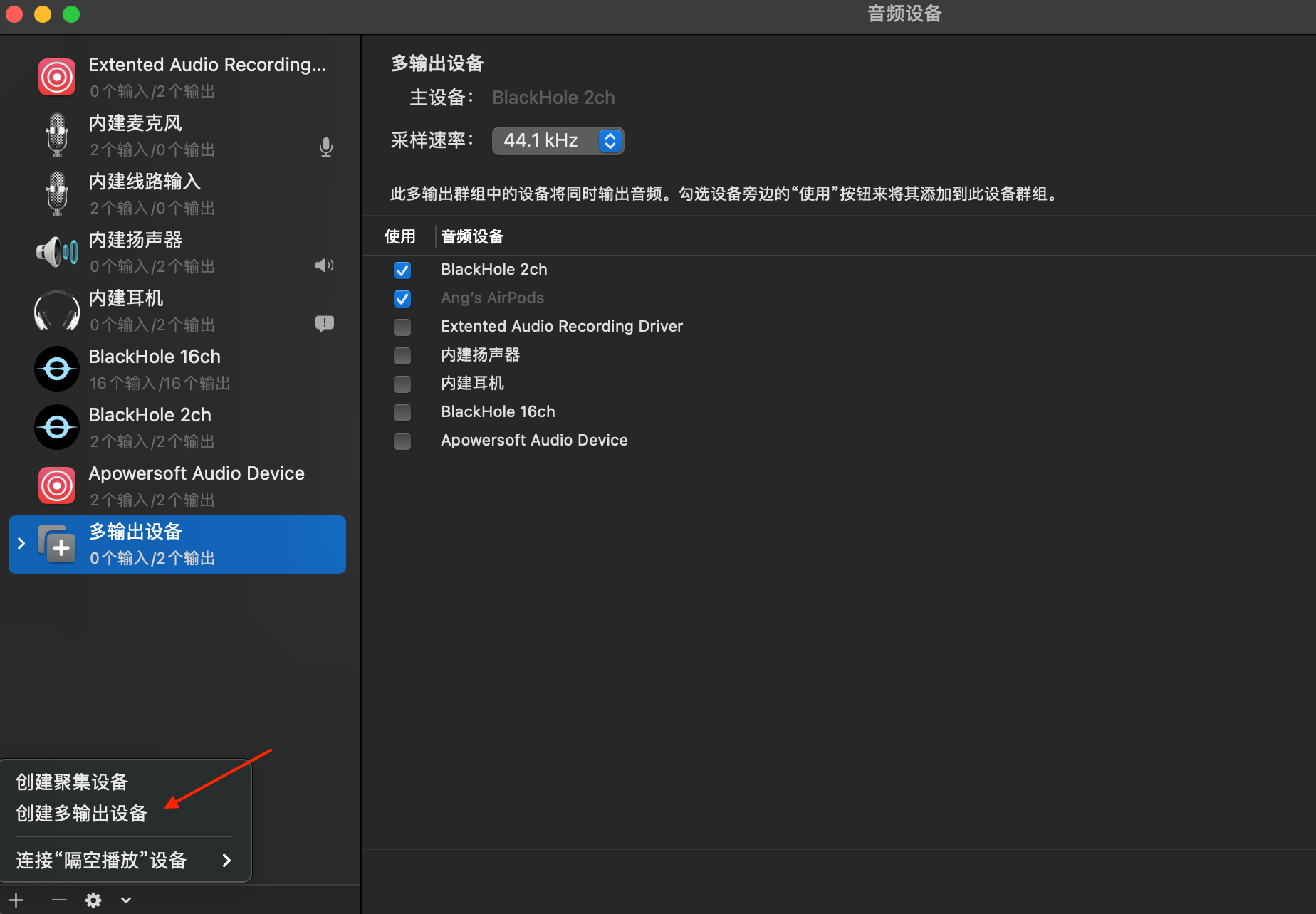Click the 内建线路输入 device icon

pos(57,194)
